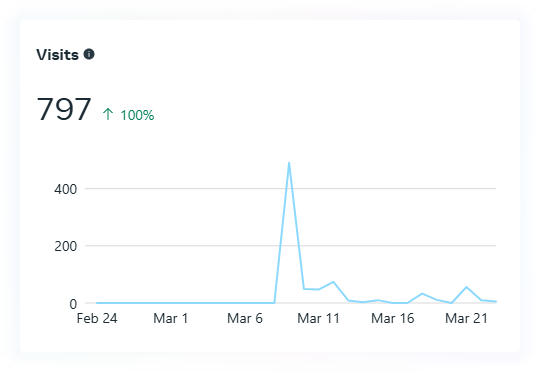Click the Mar 6 axis label
This screenshot has width=560, height=392.
(x=245, y=318)
